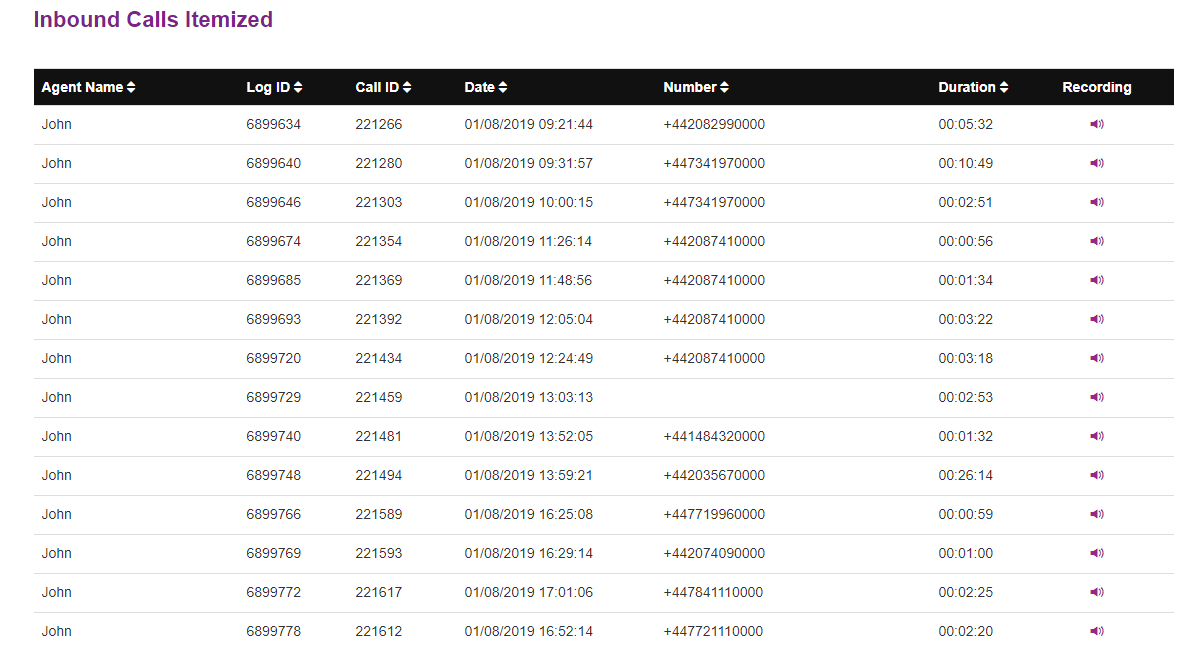Screen dimensions: 1184x660
Task: Click the Inbound Calls Itemized heading
Action: pyautogui.click(x=153, y=20)
